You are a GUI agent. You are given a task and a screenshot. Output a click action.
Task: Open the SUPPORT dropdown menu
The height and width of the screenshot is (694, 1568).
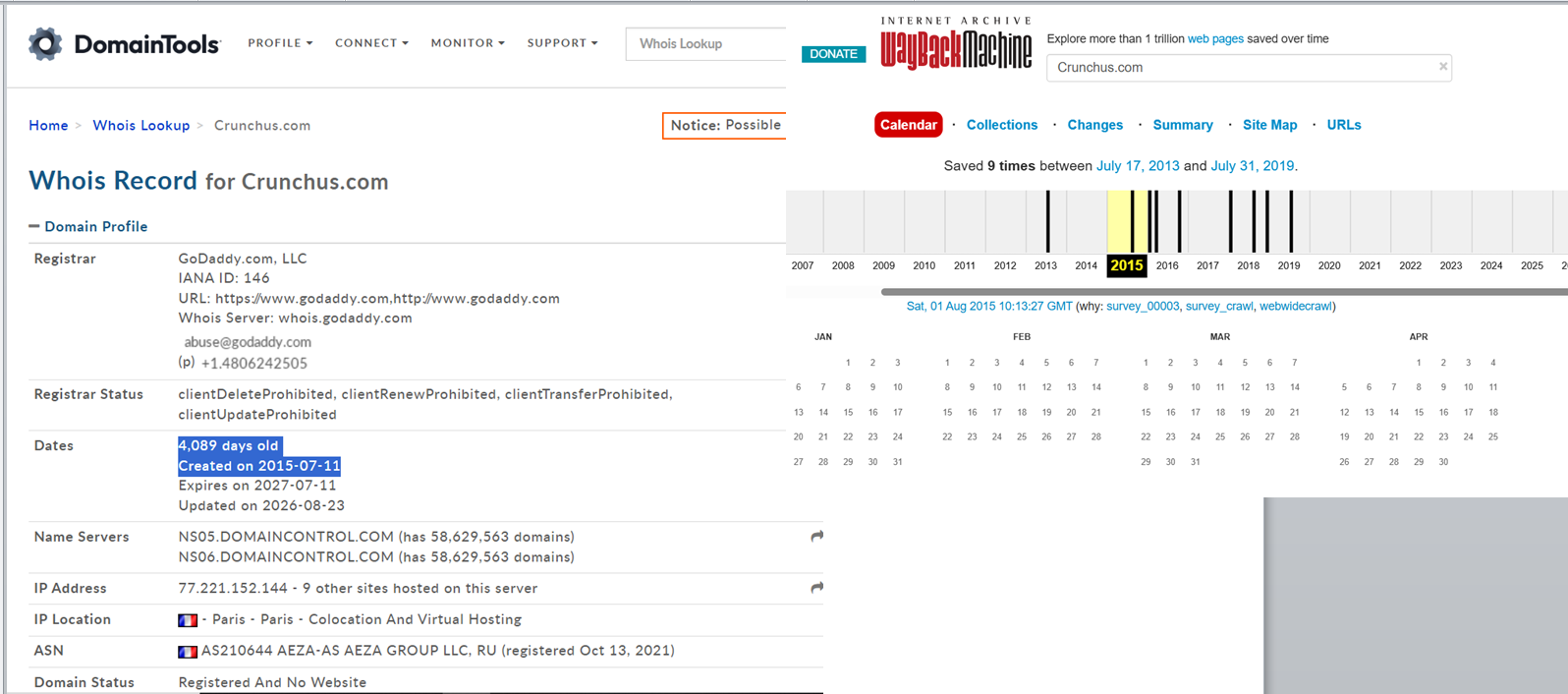pyautogui.click(x=562, y=43)
